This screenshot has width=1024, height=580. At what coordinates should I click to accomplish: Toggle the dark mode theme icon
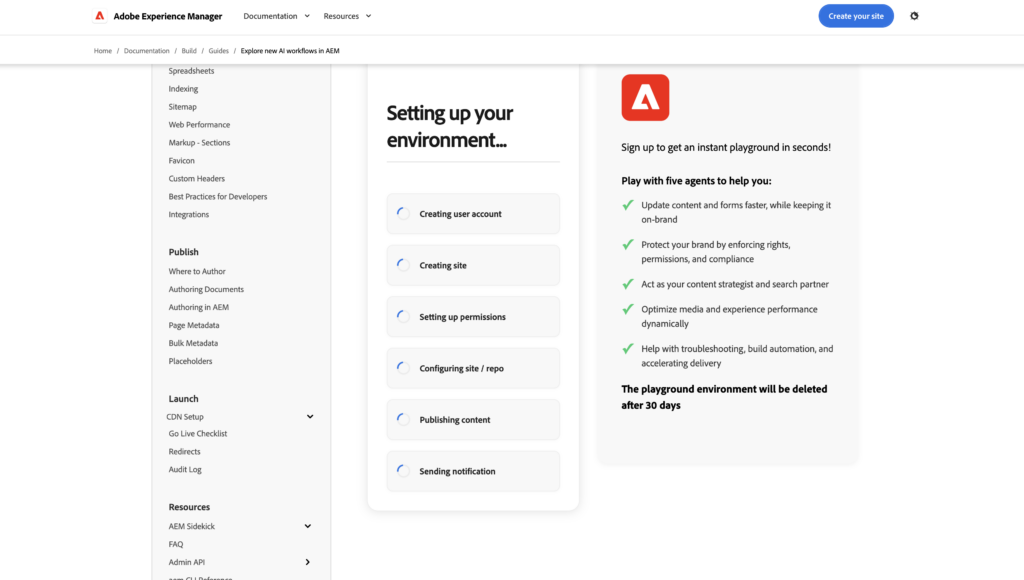914,16
